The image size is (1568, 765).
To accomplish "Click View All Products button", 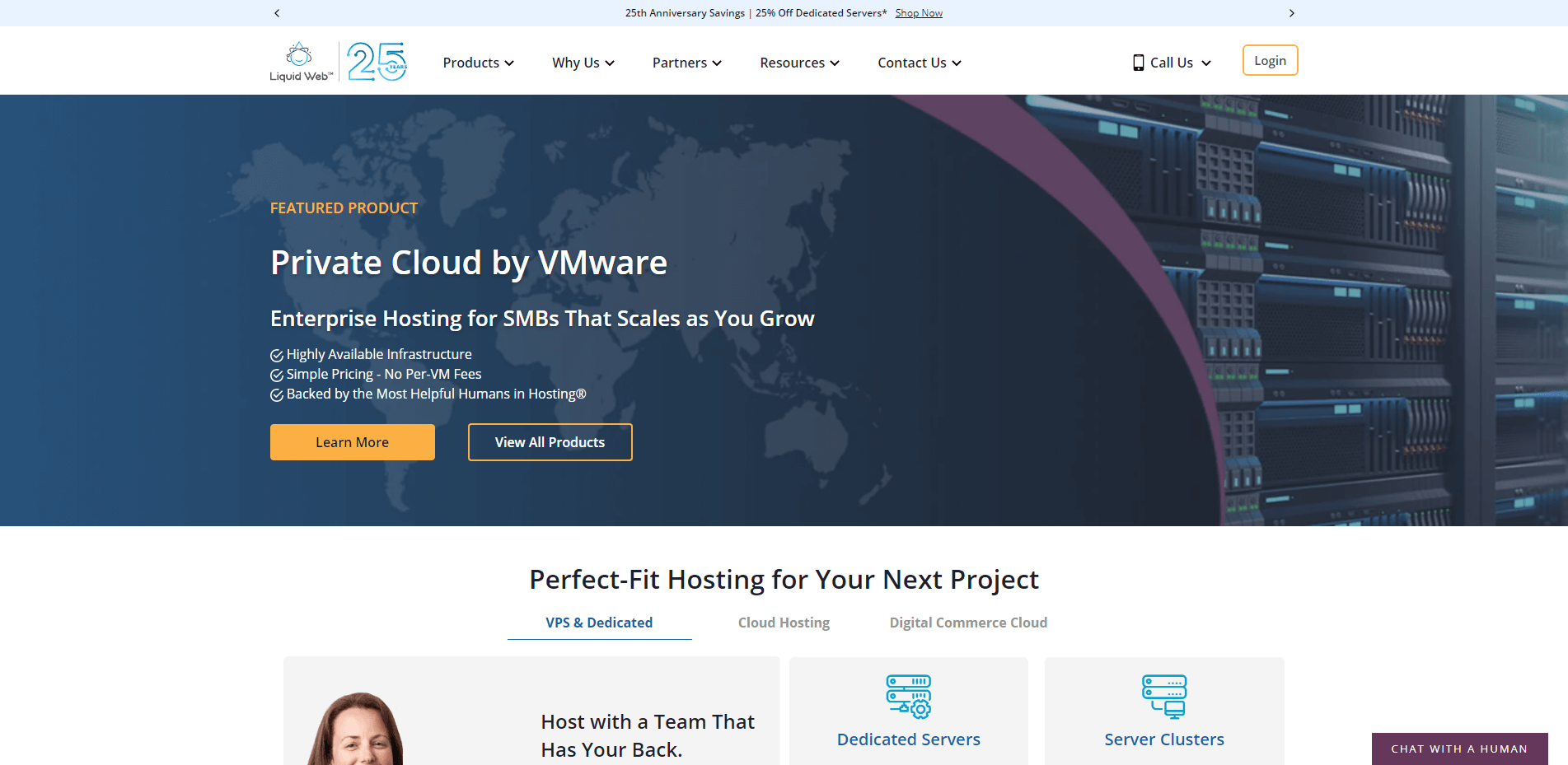I will point(550,442).
